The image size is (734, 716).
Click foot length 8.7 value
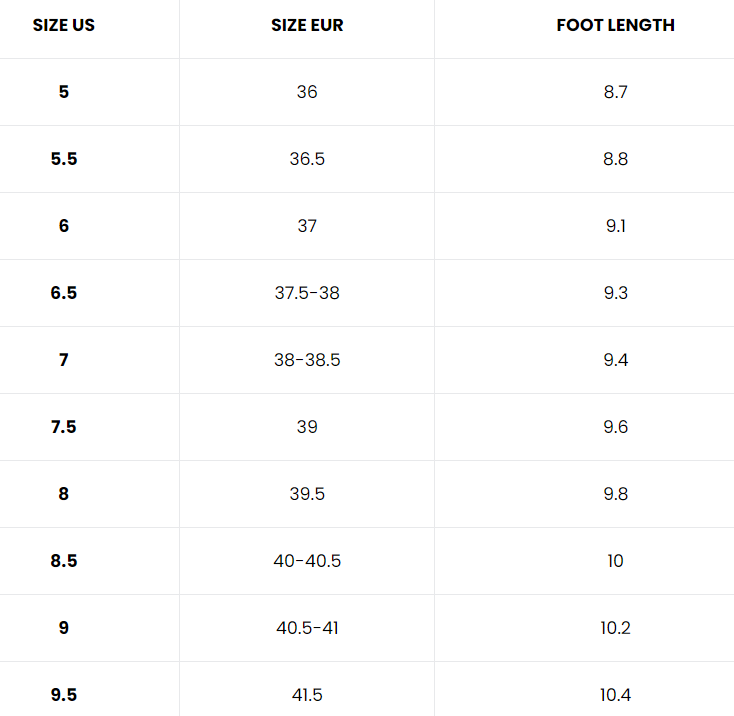(x=615, y=92)
